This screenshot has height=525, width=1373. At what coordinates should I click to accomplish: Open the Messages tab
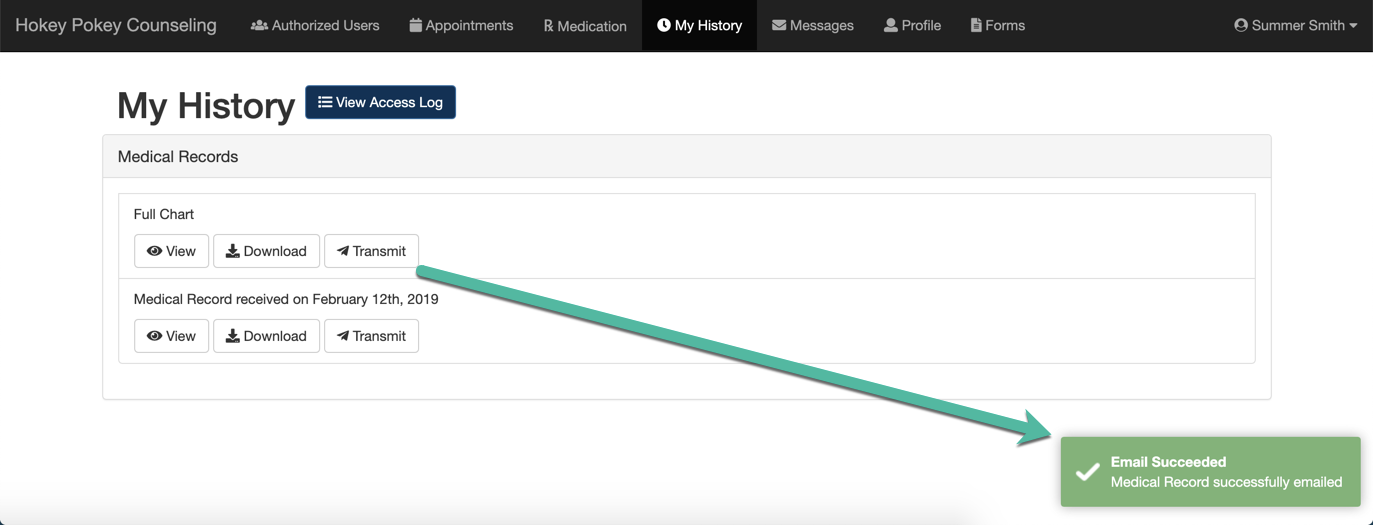coord(813,25)
